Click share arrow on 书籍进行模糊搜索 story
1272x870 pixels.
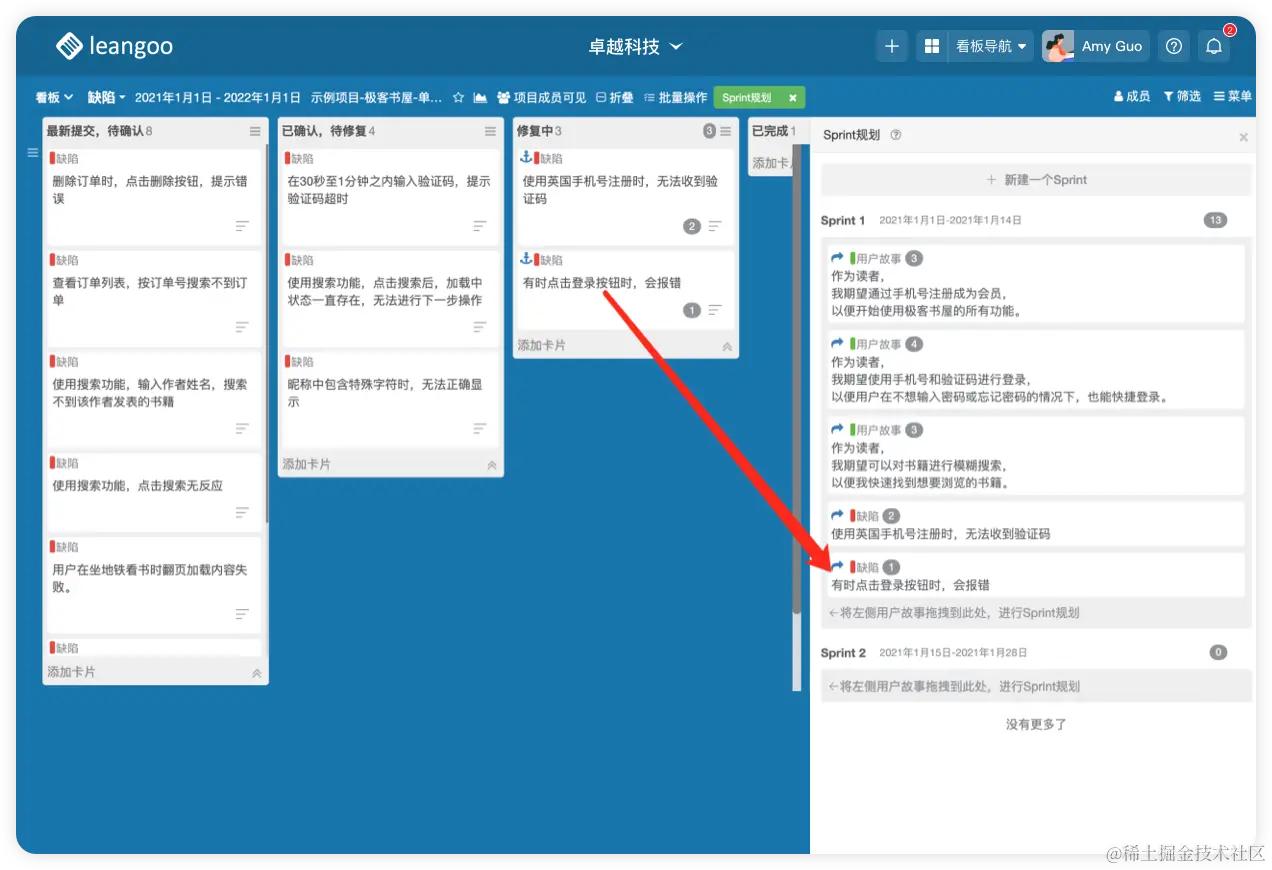[838, 430]
